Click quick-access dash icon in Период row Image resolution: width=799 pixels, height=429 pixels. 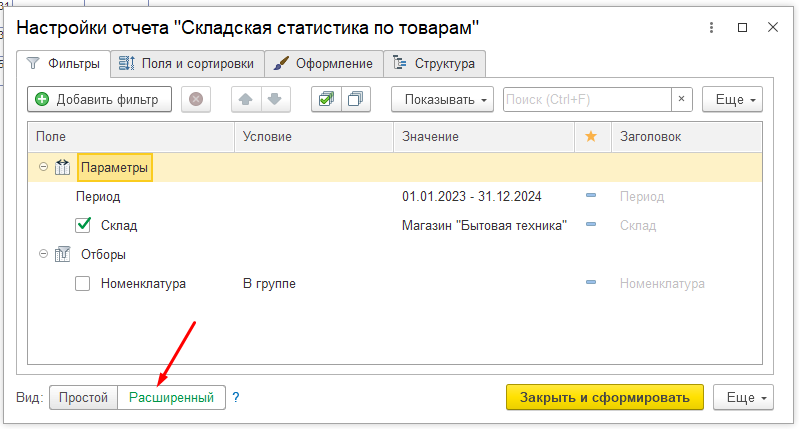(591, 196)
